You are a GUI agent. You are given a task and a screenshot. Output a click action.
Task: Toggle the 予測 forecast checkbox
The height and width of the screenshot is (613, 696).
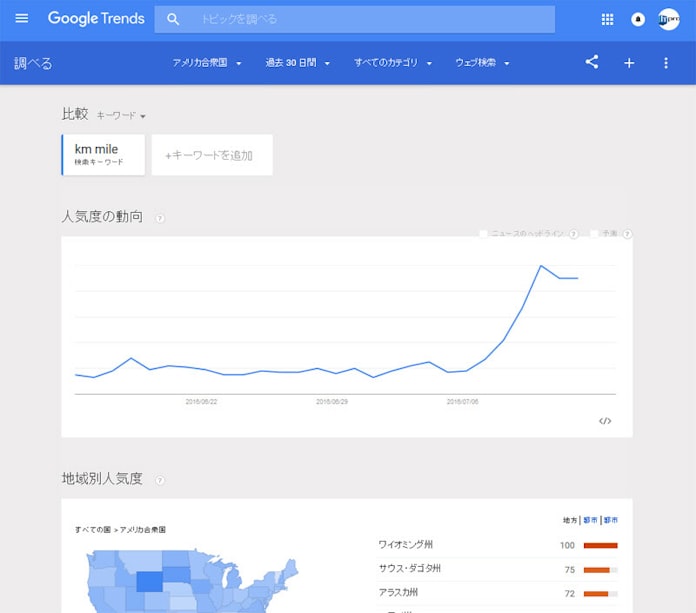594,234
